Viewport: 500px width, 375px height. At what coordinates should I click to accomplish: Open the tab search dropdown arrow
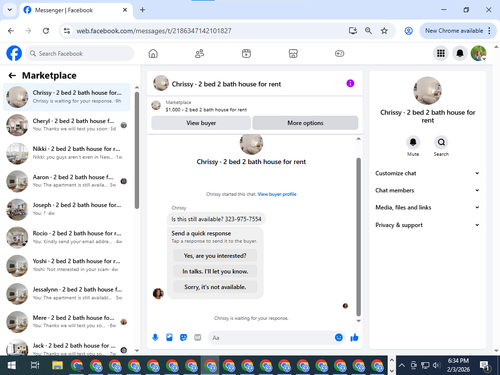10,10
